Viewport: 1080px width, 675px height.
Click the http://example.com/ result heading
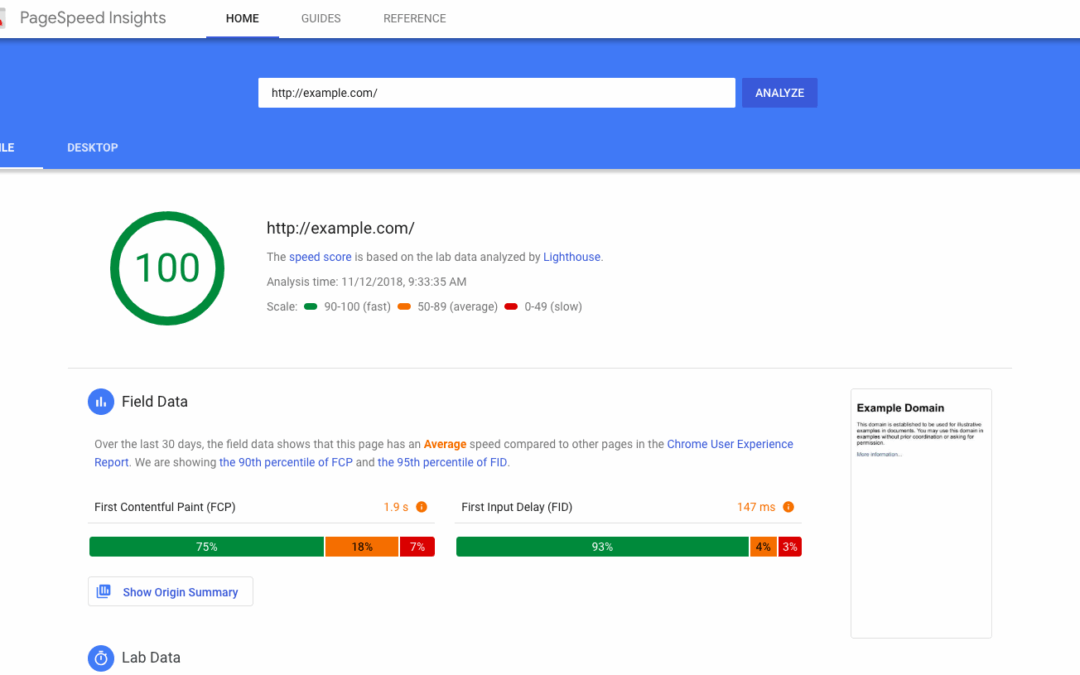click(x=340, y=228)
